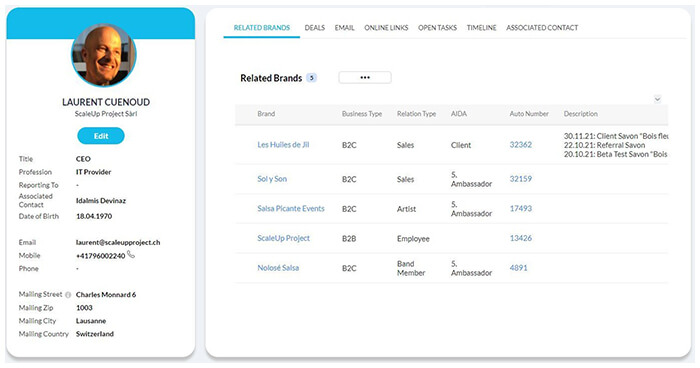This screenshot has width=700, height=368.
Task: Click the phone icon beside mobile number
Action: pos(131,255)
